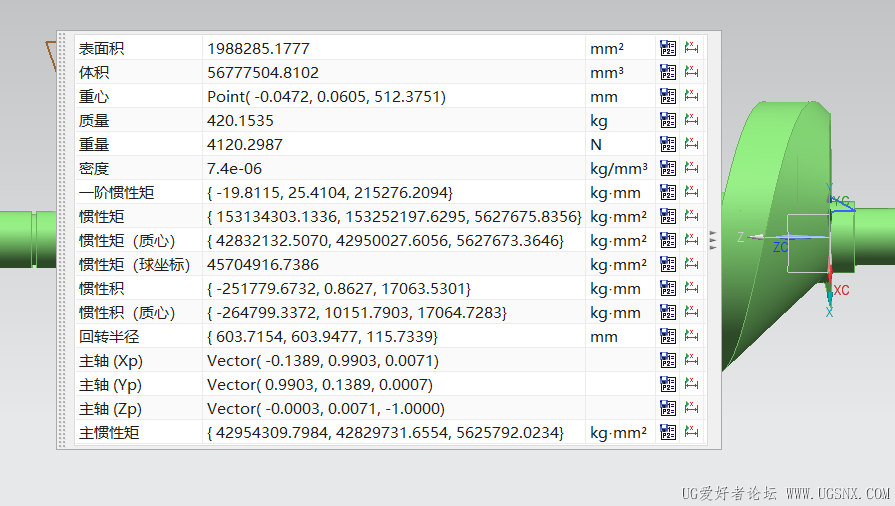Click the dotted grip handle on panel's left edge
The image size is (895, 506).
pos(62,240)
